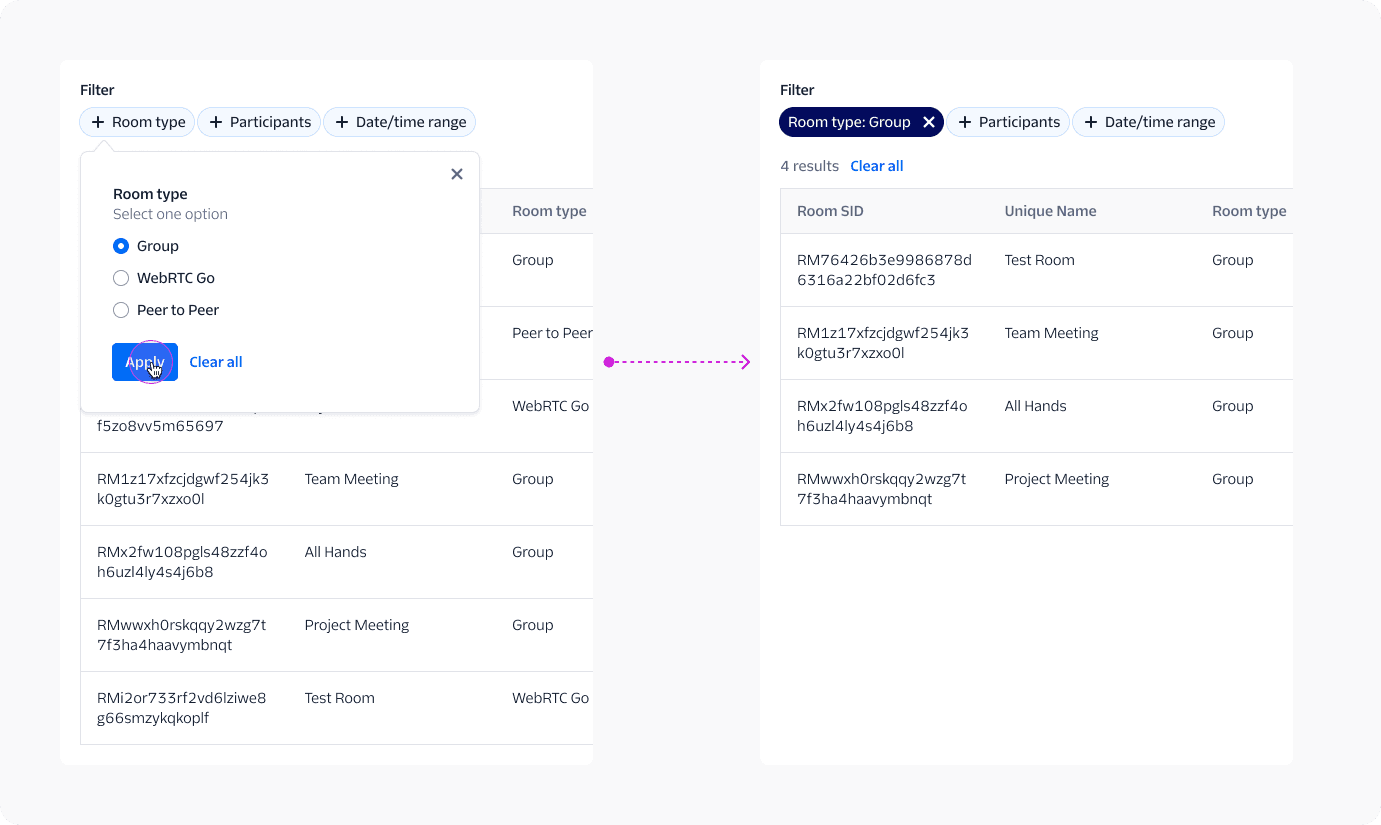Clear all selections in the popover
The width and height of the screenshot is (1381, 825).
click(x=215, y=361)
